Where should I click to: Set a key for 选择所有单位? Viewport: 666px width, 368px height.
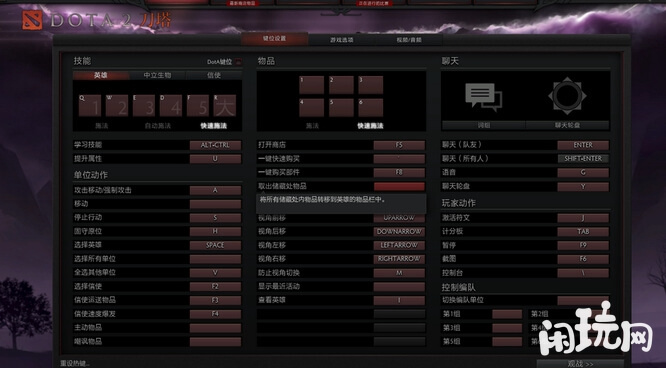(x=215, y=259)
